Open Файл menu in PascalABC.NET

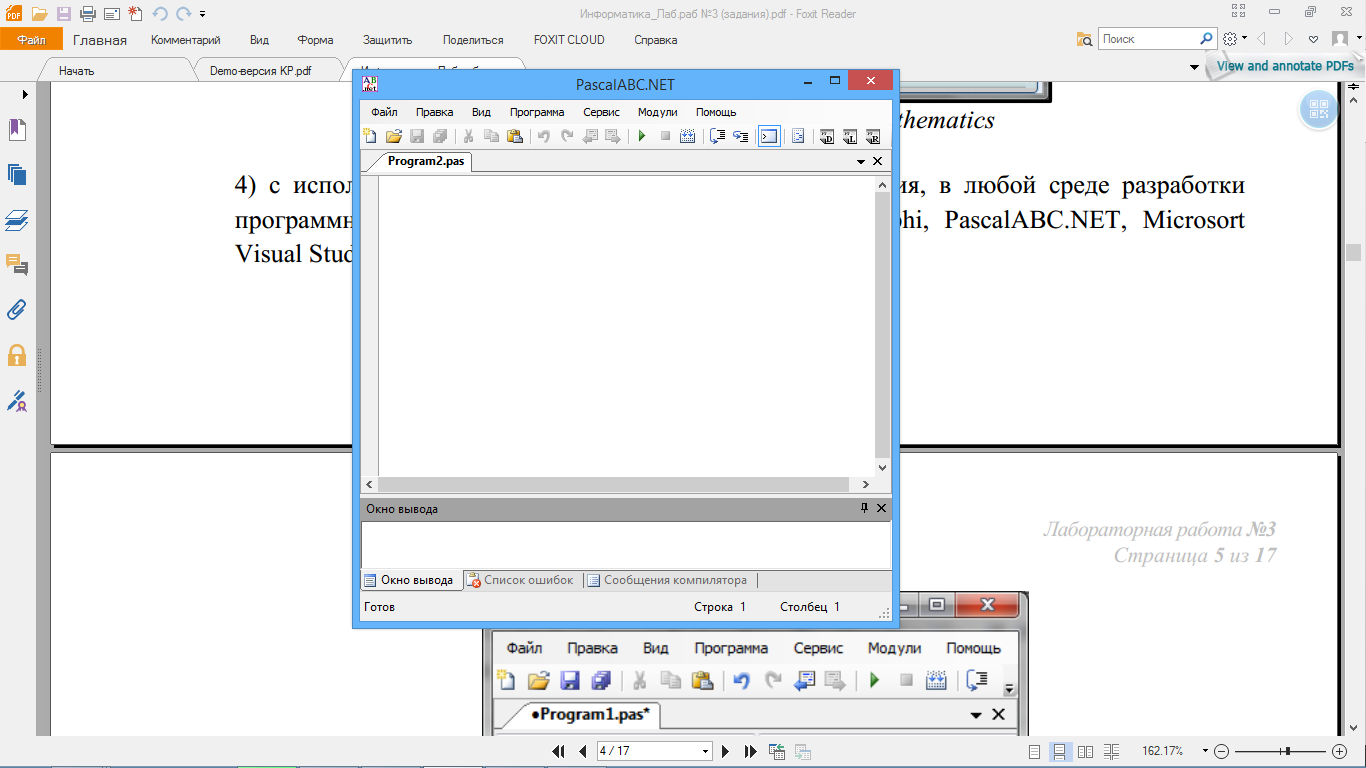pos(384,112)
